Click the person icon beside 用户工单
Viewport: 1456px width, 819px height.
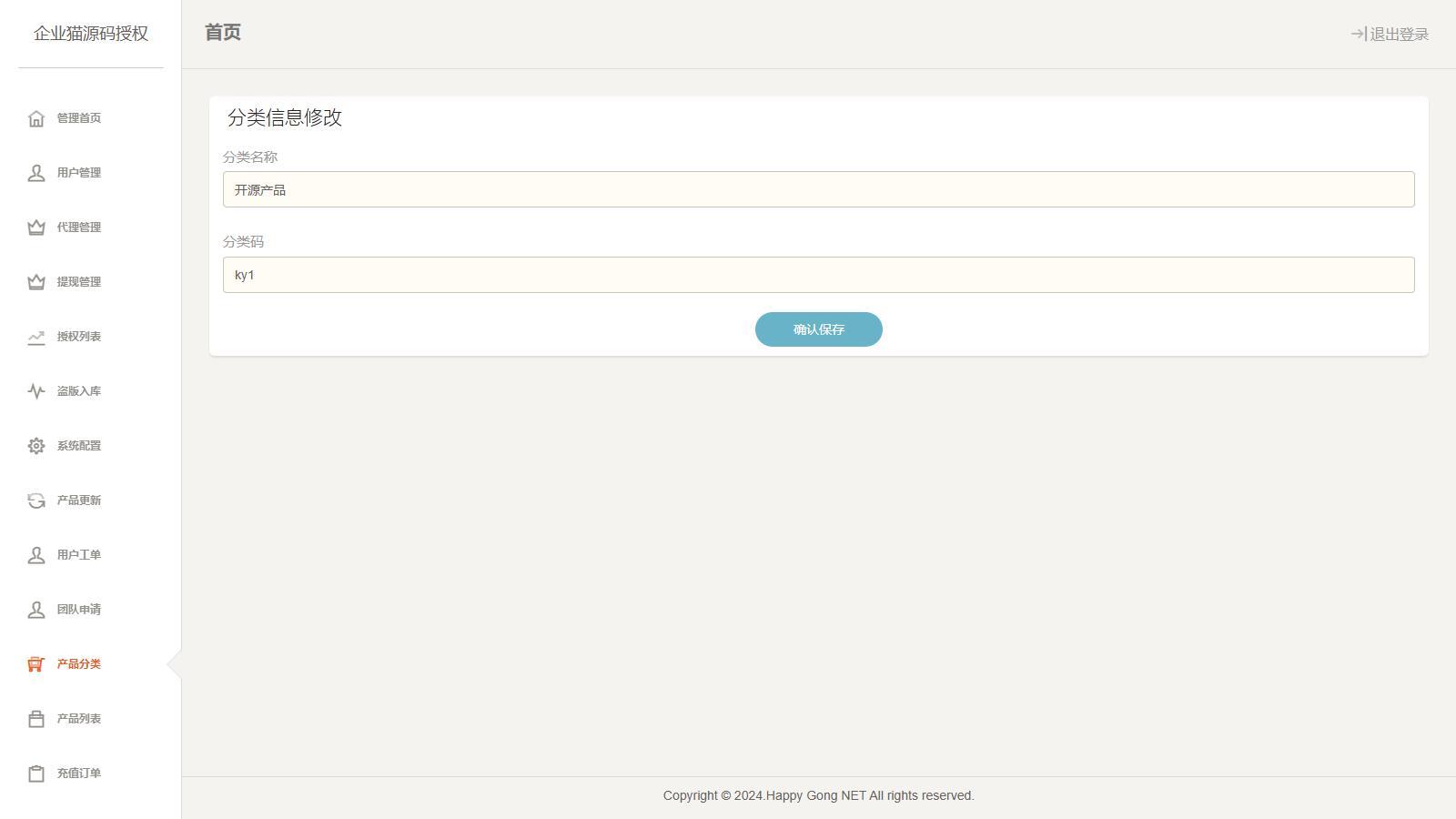click(x=36, y=555)
